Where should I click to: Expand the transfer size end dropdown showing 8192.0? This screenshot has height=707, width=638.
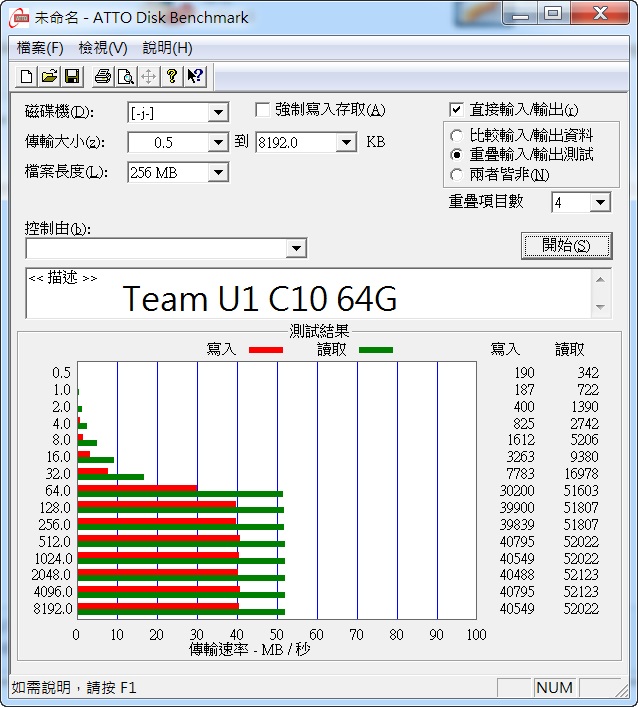[346, 142]
